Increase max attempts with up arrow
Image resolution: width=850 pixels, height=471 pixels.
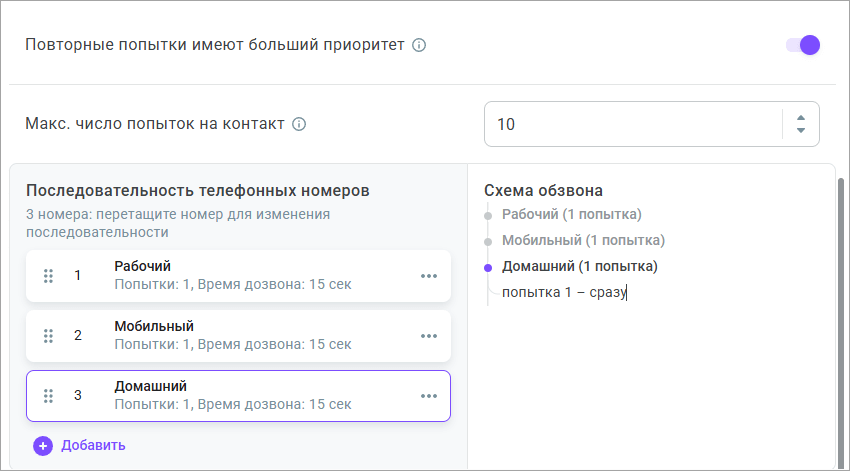[800, 117]
